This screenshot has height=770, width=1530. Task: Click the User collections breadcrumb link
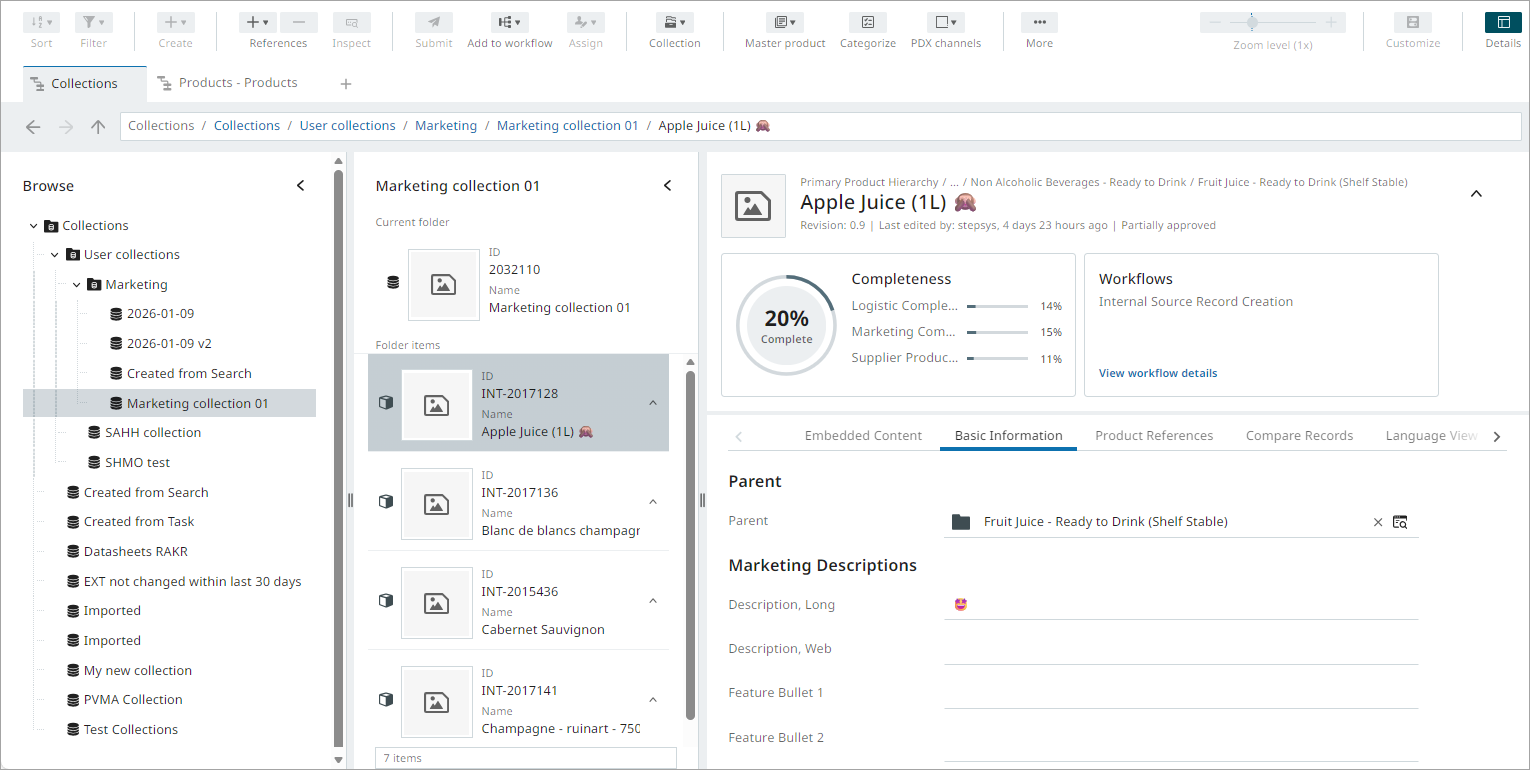(x=348, y=126)
